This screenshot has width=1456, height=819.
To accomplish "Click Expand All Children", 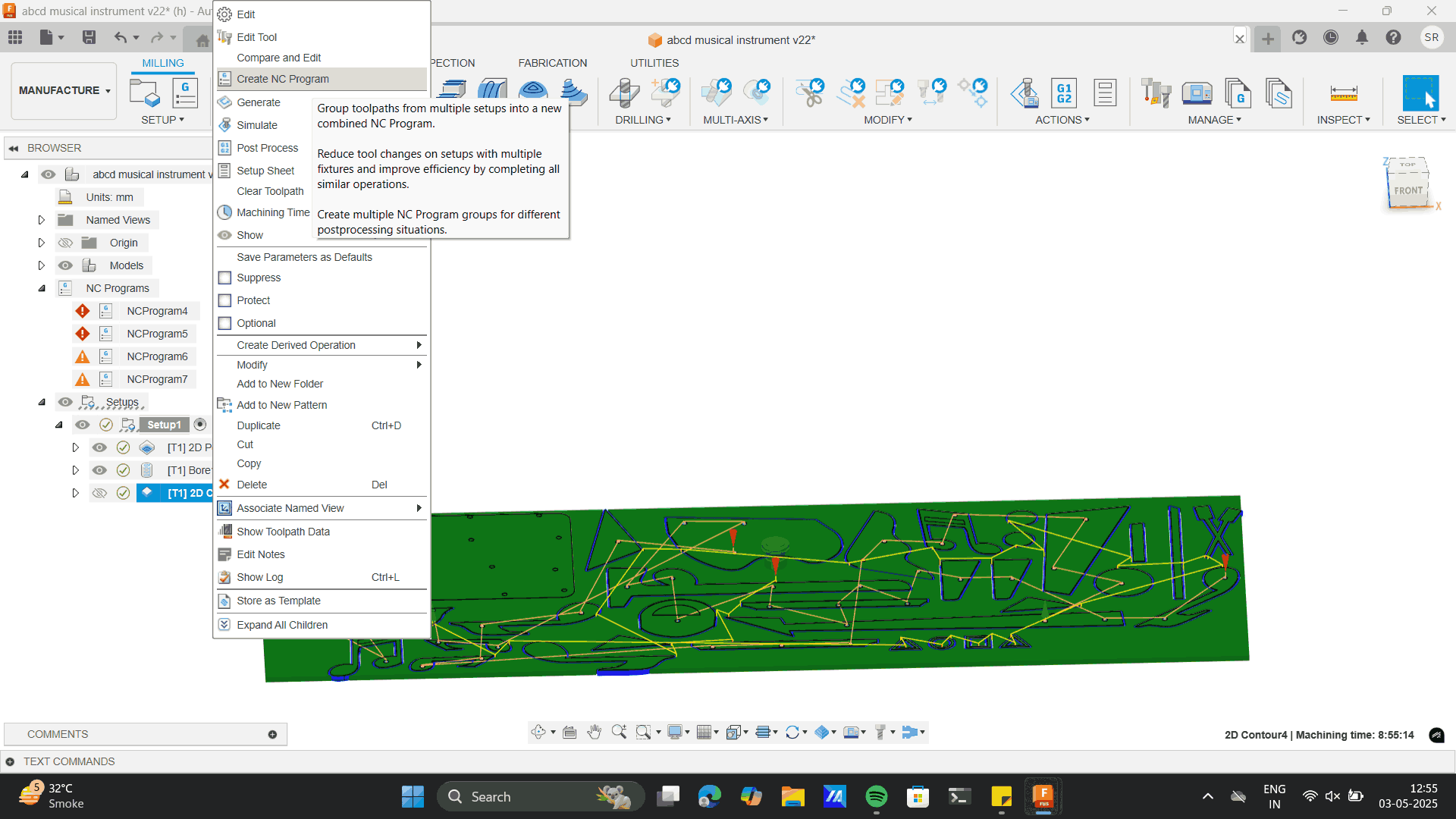I will pos(322,625).
